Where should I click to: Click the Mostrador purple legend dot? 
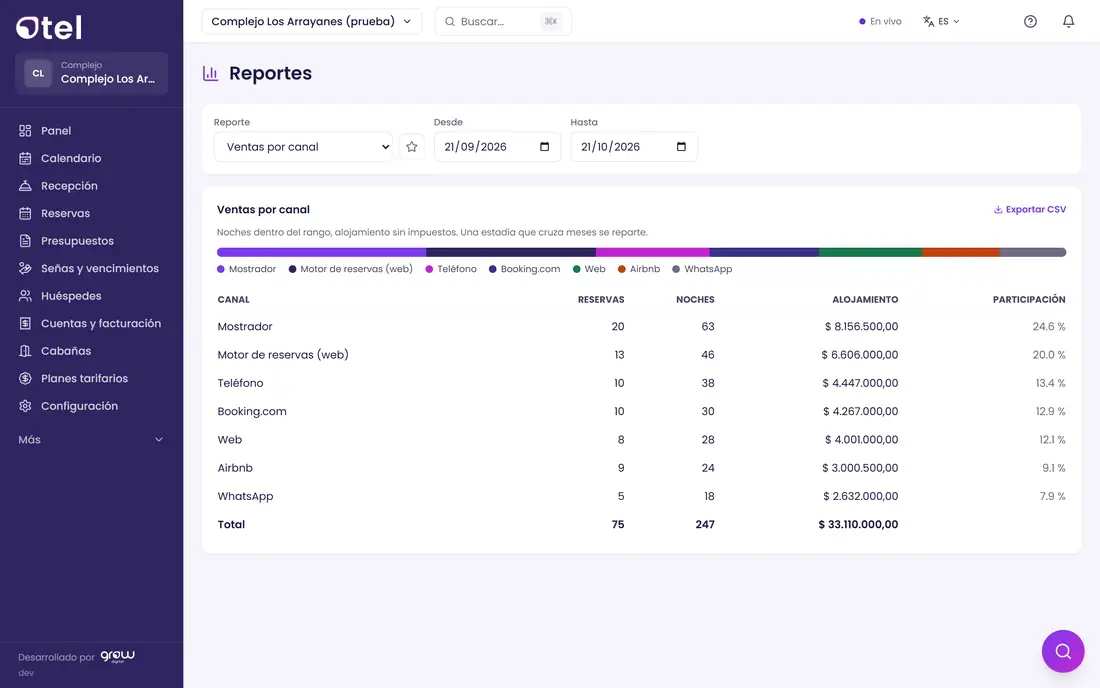pyautogui.click(x=221, y=269)
